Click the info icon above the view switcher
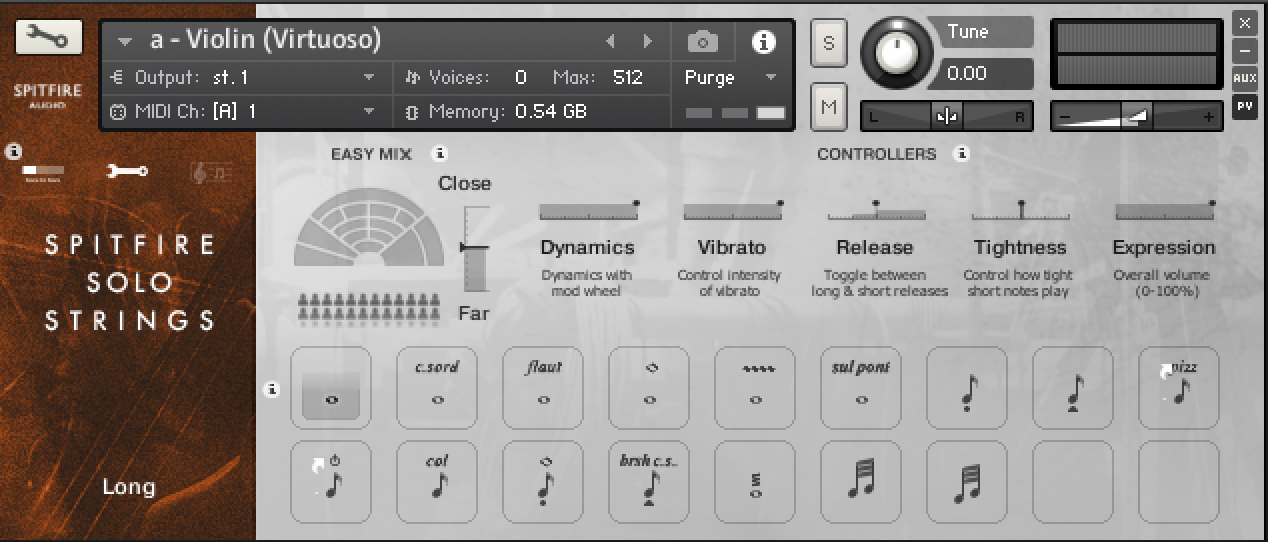This screenshot has width=1268, height=542. click(x=13, y=152)
